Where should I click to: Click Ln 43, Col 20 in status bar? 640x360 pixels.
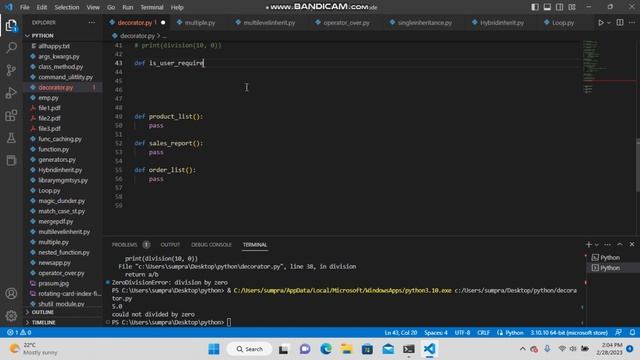coord(400,332)
